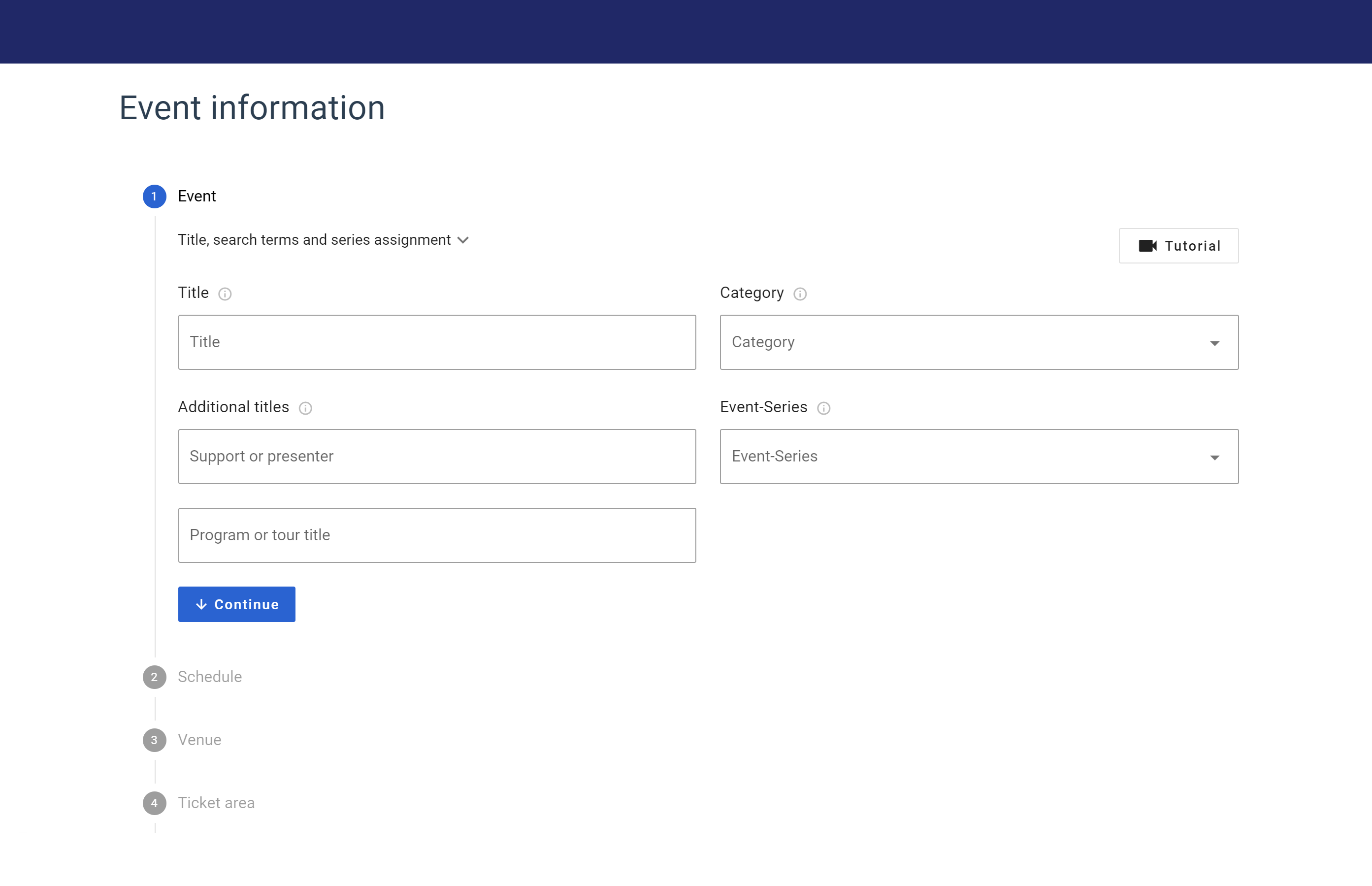Click the info icon next to Title
Screen dimensions: 1372x886
(x=225, y=294)
